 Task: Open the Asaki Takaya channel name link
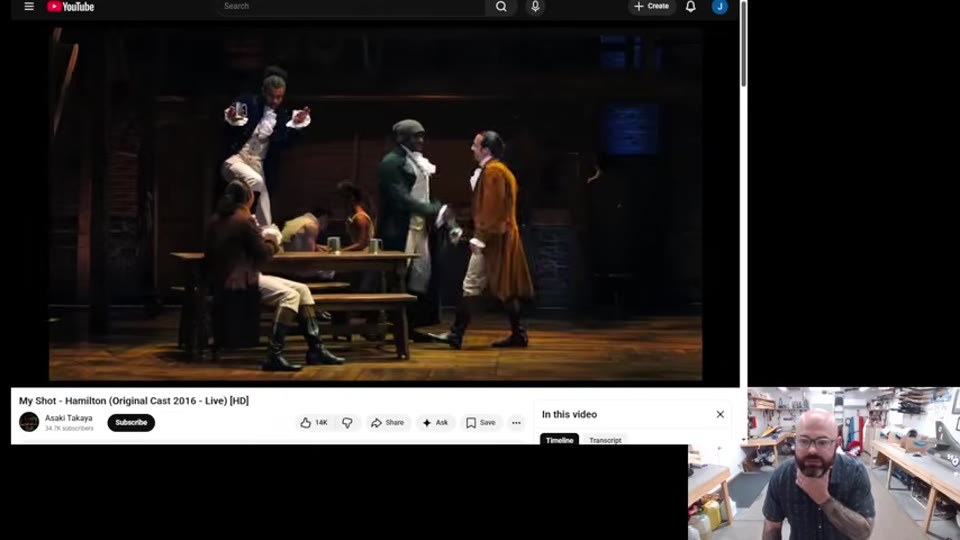(69, 418)
